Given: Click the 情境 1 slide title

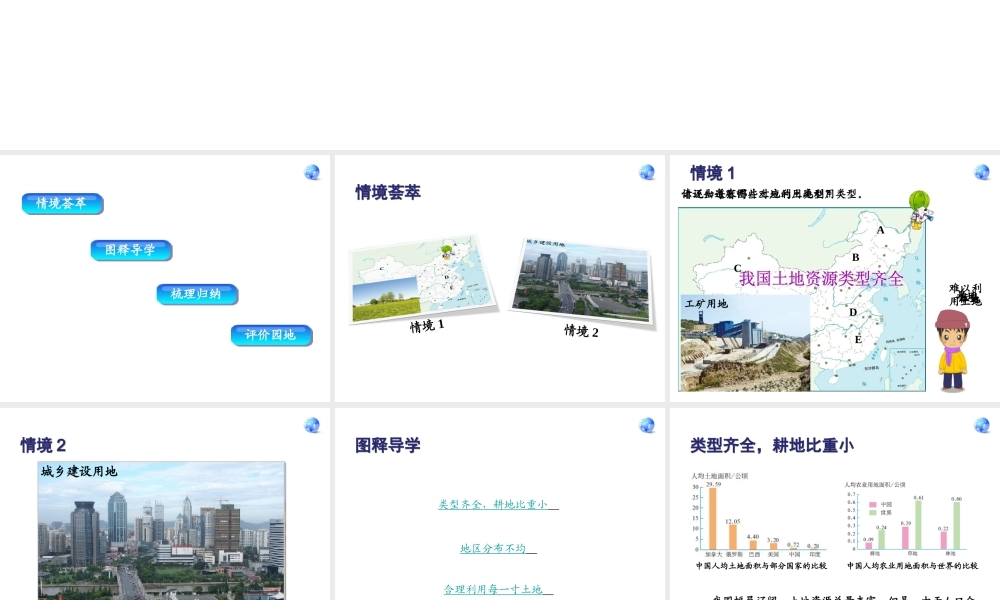Looking at the screenshot, I should (712, 173).
